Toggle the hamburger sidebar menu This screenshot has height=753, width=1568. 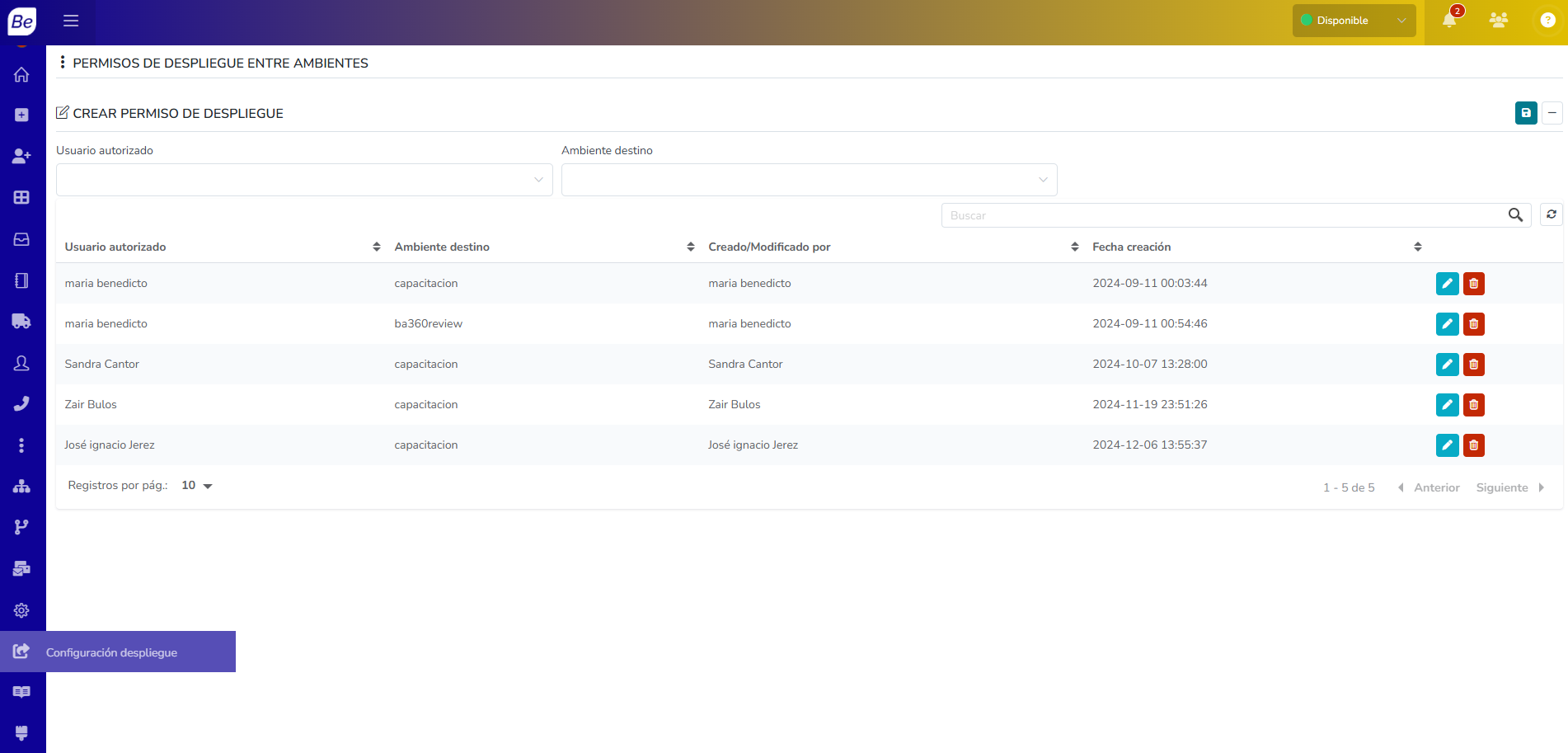(71, 21)
